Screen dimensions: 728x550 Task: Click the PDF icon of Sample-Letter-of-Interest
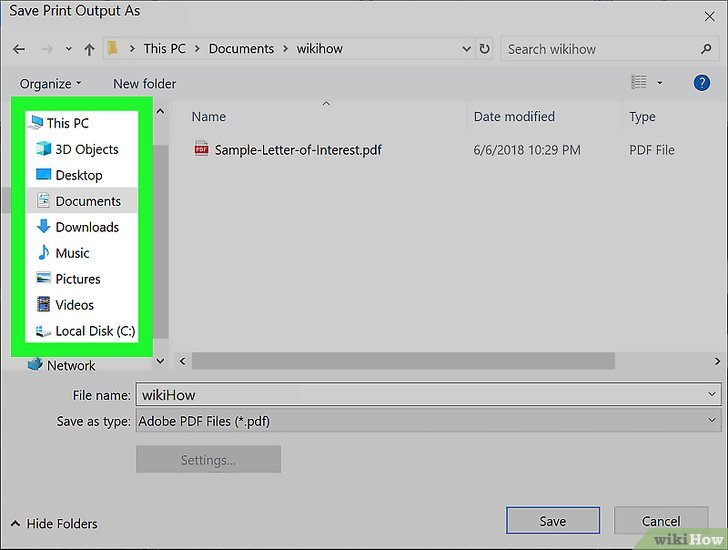(202, 149)
